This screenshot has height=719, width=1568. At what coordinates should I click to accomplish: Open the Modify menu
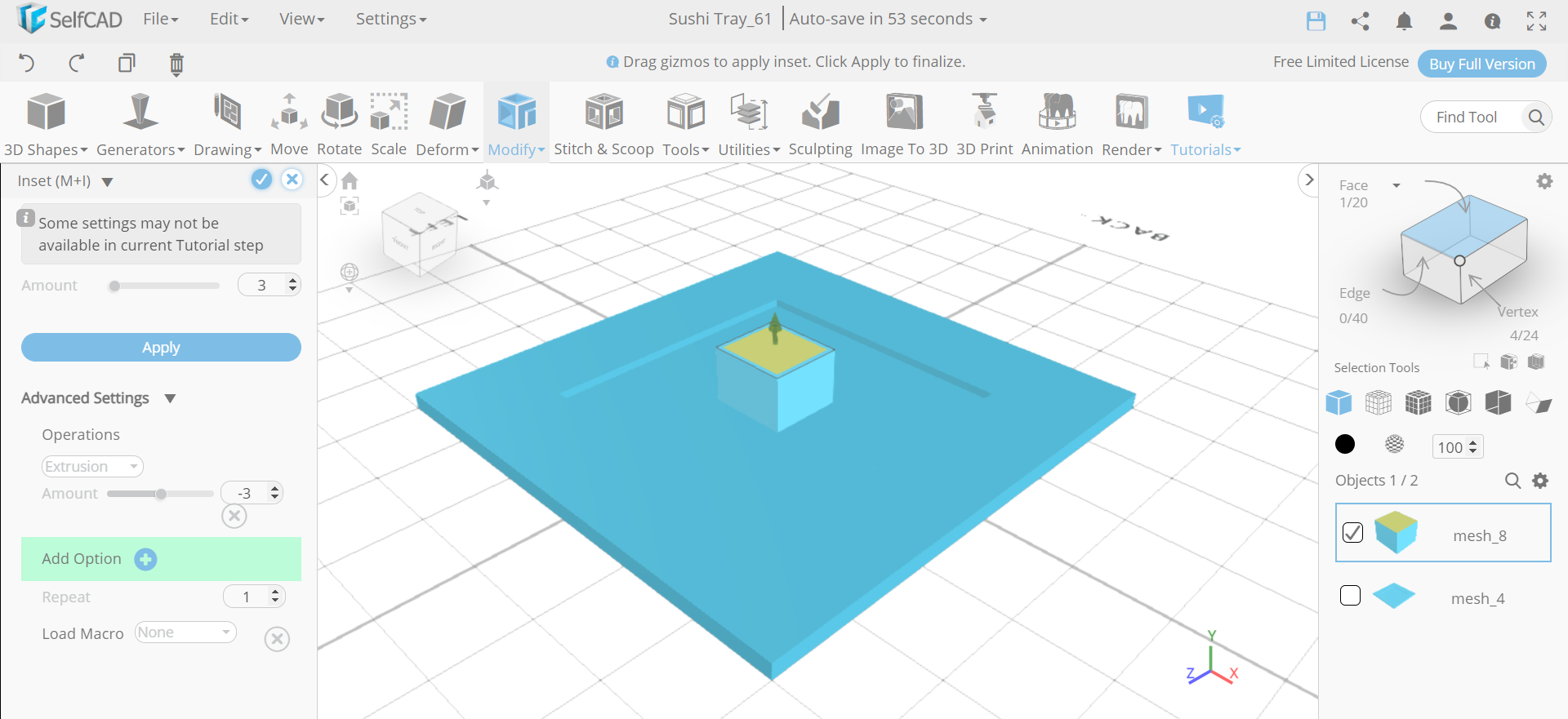516,124
